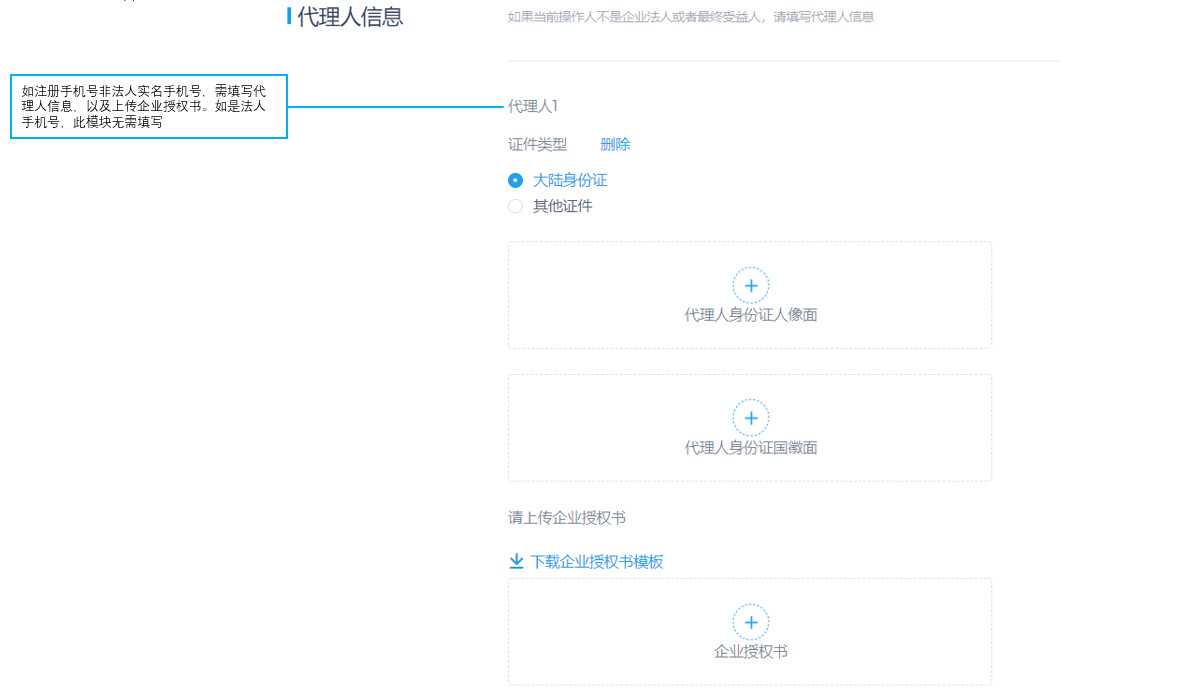Click the 代理人信息 section header
Image resolution: width=1199 pixels, height=695 pixels.
coord(347,15)
